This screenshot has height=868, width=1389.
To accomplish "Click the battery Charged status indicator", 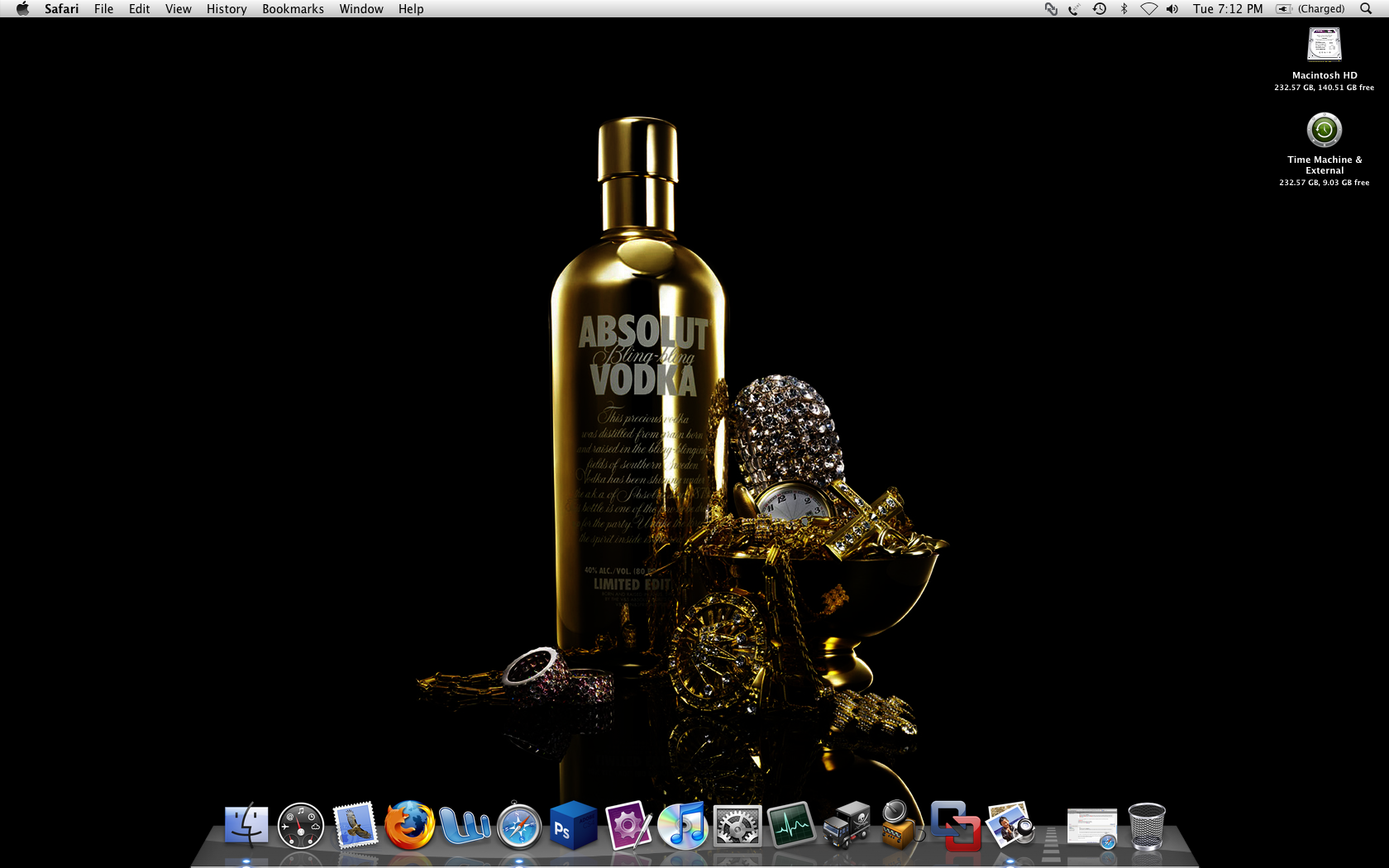I will (x=1310, y=8).
